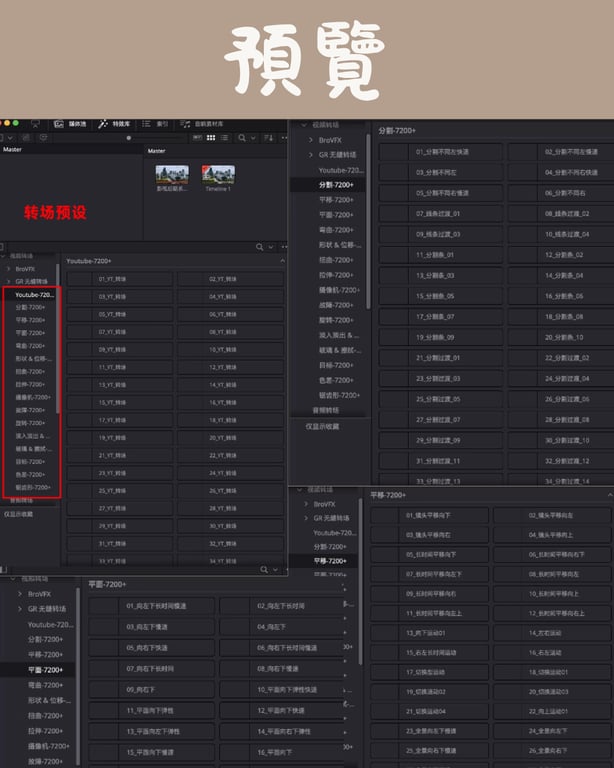Screen dimensions: 614x768
Task: Open the 媒体池 media pool panel button
Action: [x=70, y=124]
